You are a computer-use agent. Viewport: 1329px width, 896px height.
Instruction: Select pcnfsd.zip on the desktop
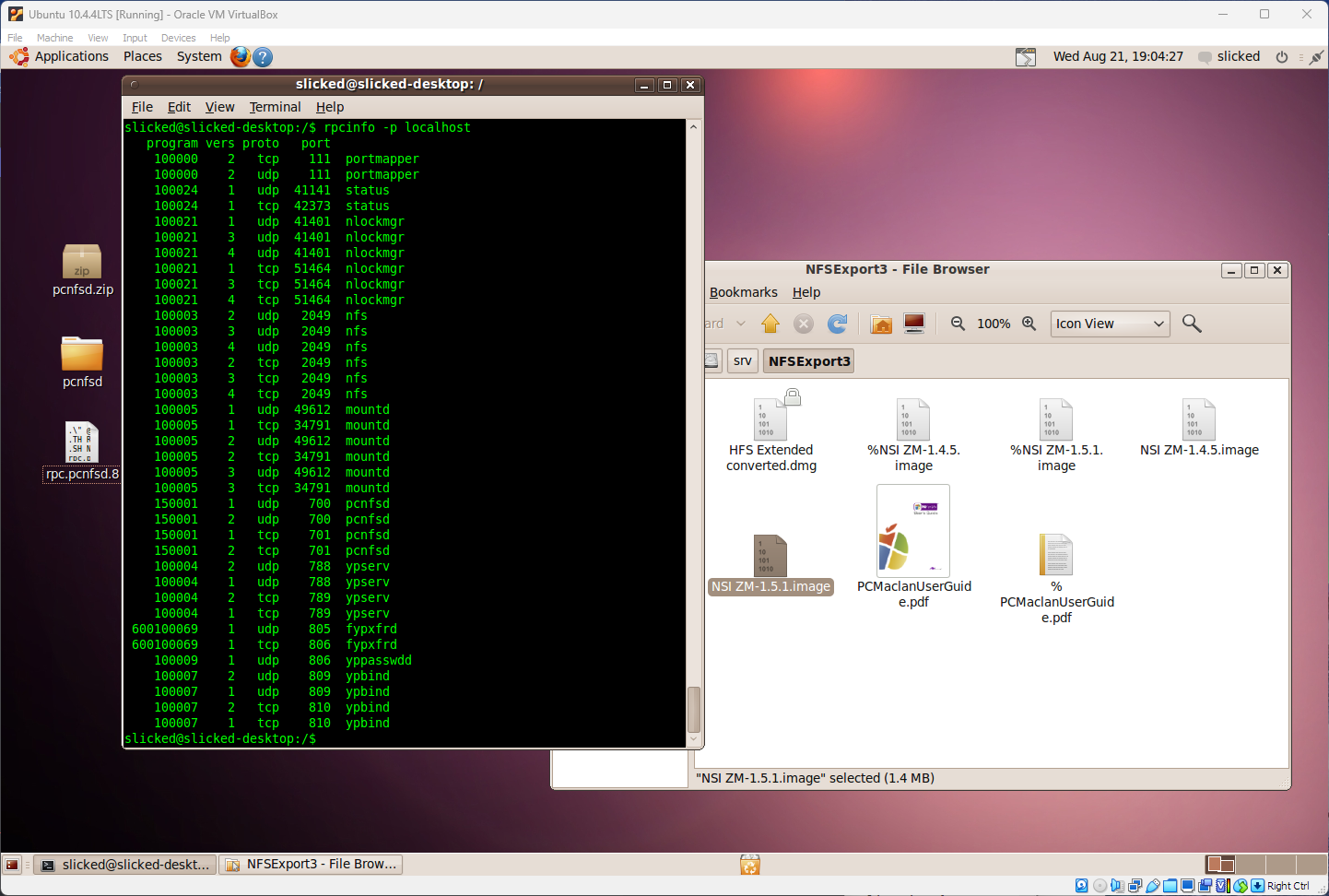coord(82,270)
